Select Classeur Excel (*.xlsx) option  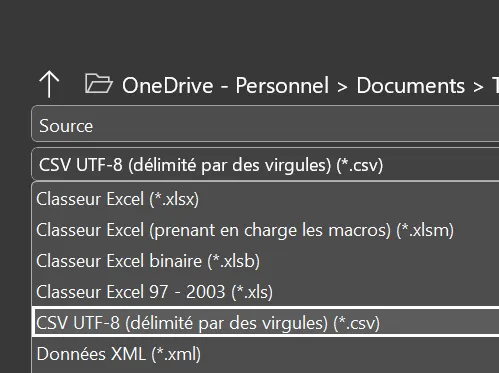click(266, 199)
